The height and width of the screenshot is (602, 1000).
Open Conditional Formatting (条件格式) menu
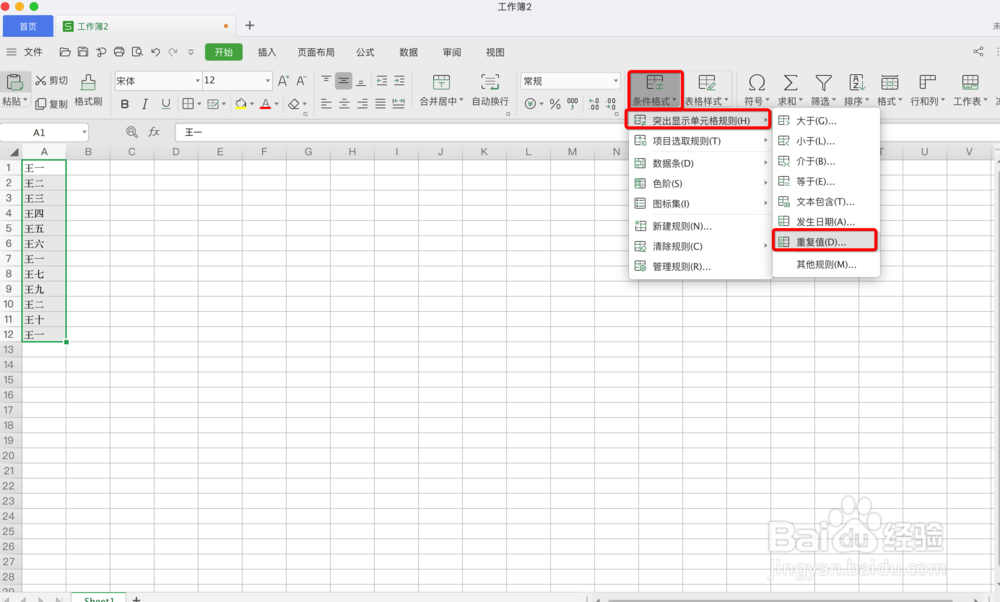655,90
